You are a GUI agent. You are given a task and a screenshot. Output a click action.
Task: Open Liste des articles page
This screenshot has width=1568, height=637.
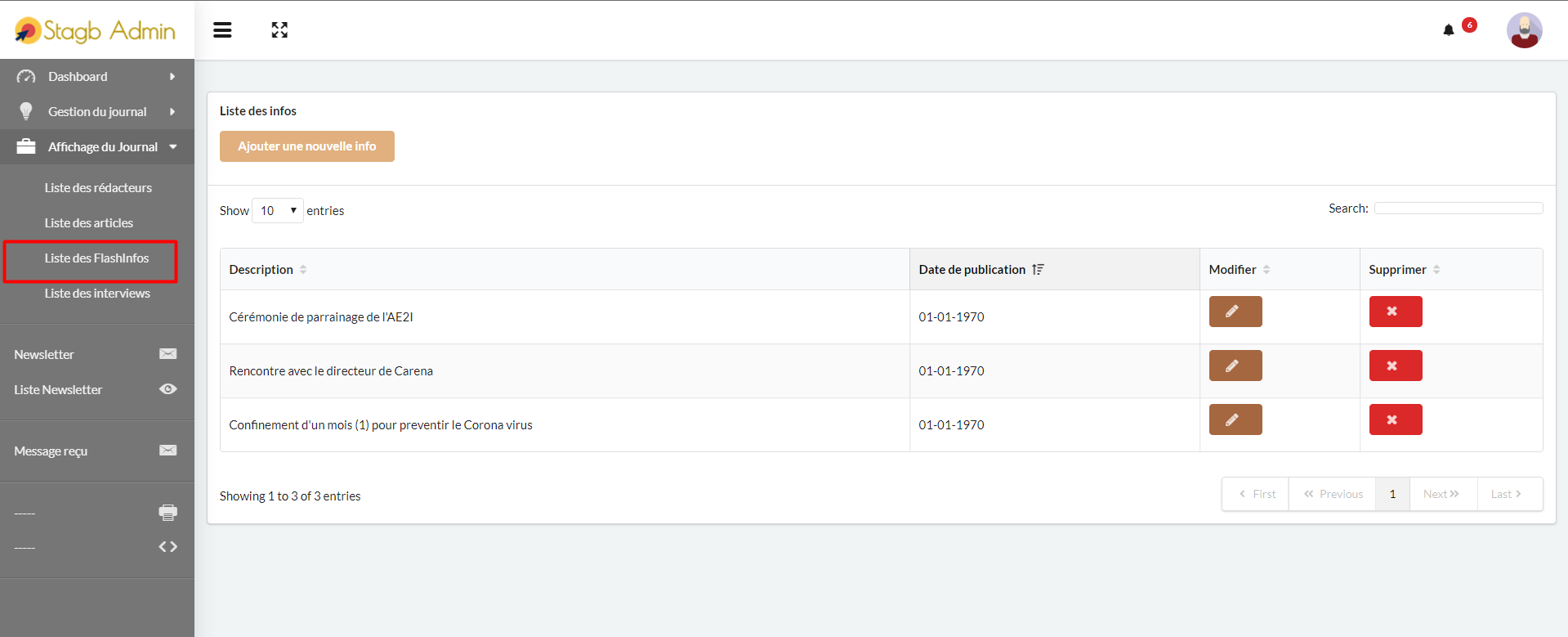89,223
